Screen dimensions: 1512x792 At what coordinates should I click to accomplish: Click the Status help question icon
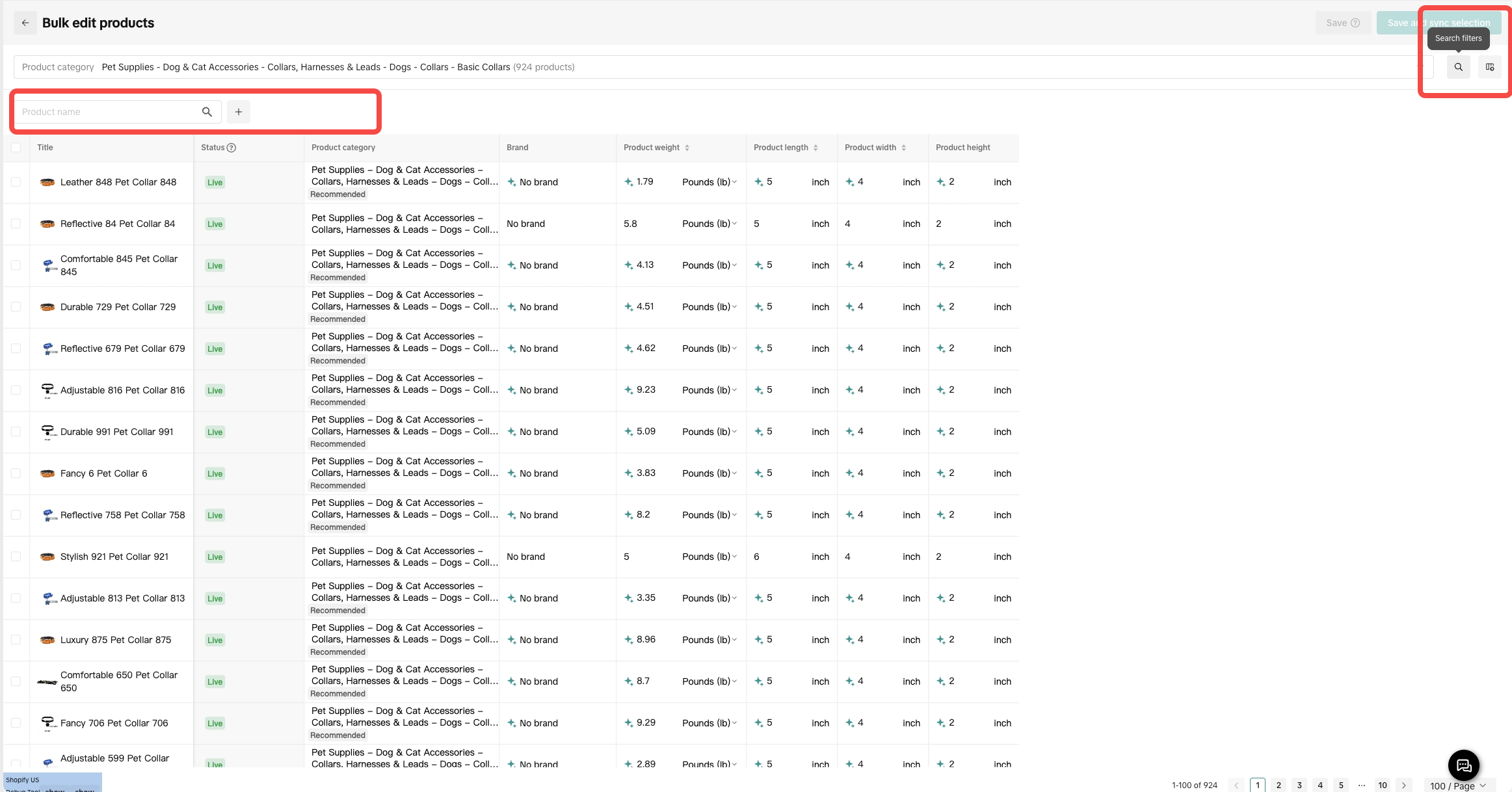tap(232, 148)
